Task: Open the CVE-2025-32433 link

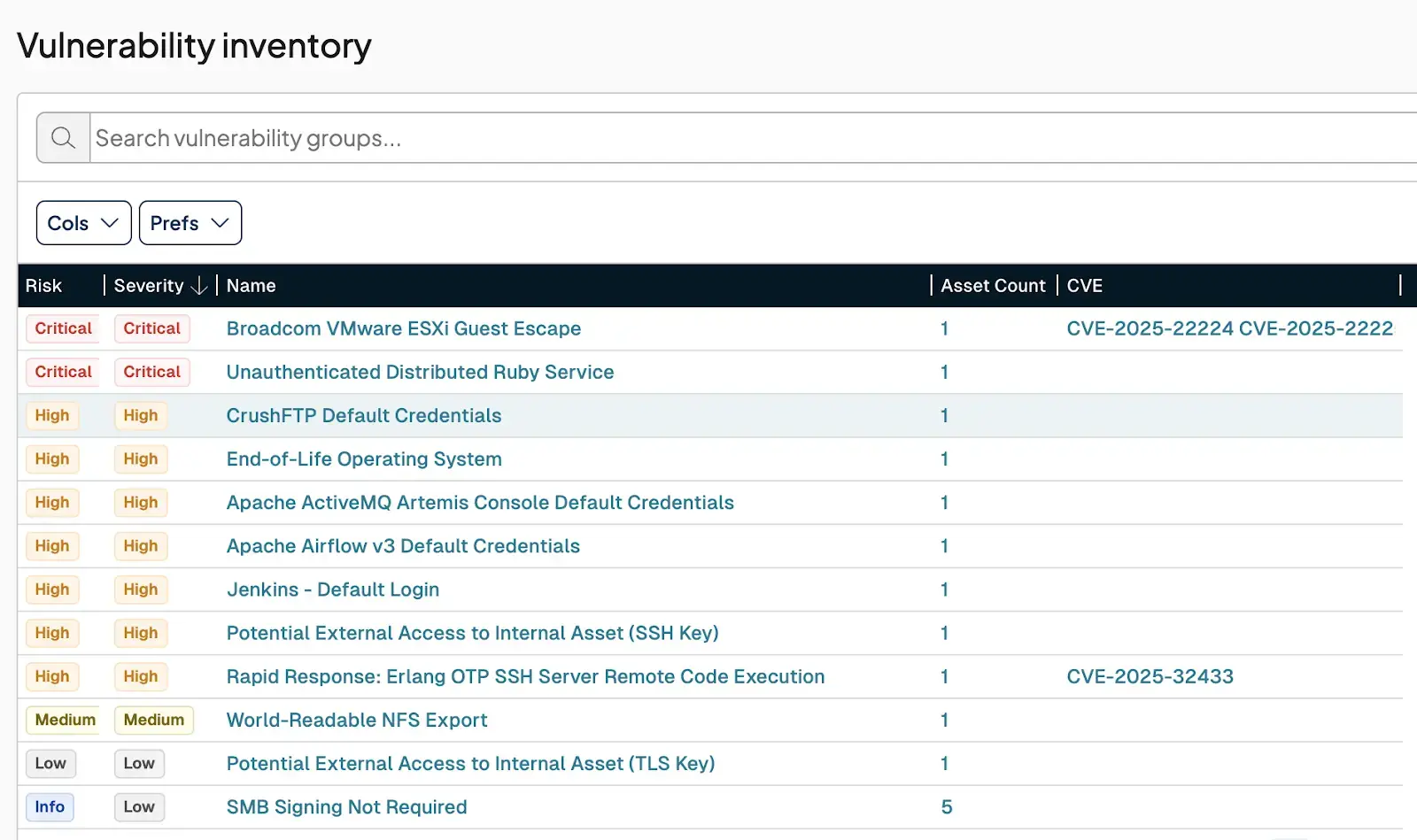Action: [1149, 676]
